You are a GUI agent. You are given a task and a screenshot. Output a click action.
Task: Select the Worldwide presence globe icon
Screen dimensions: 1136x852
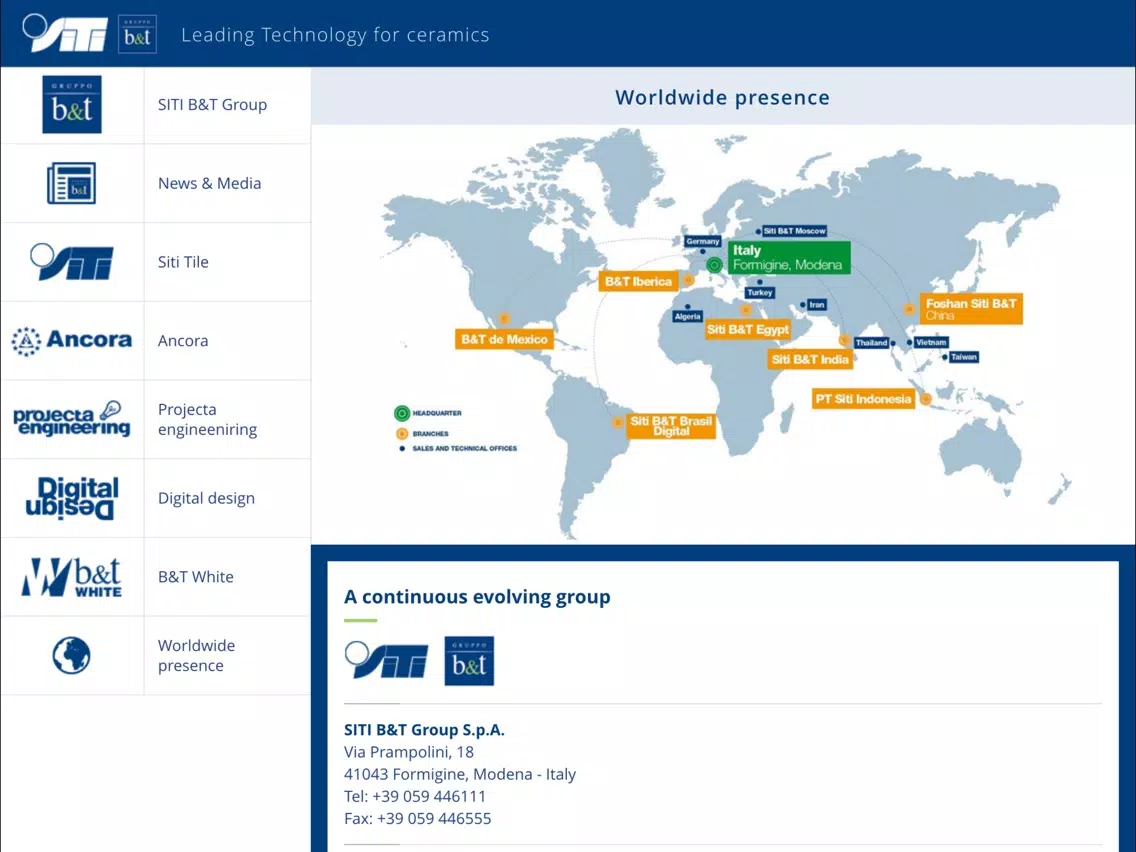[x=72, y=655]
